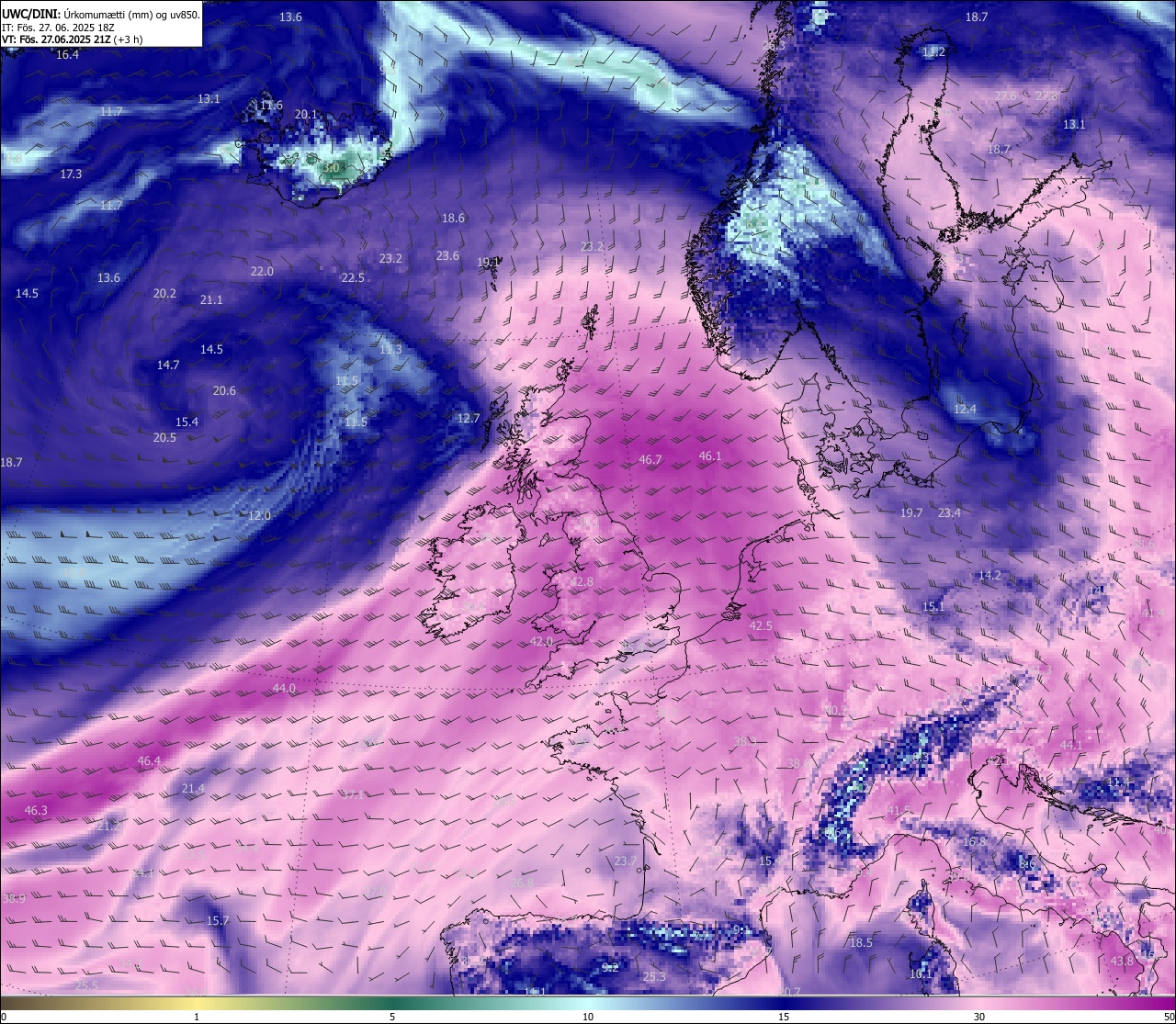Click the 14.7 value in the Atlantic low
The height and width of the screenshot is (1024, 1176).
(x=168, y=366)
